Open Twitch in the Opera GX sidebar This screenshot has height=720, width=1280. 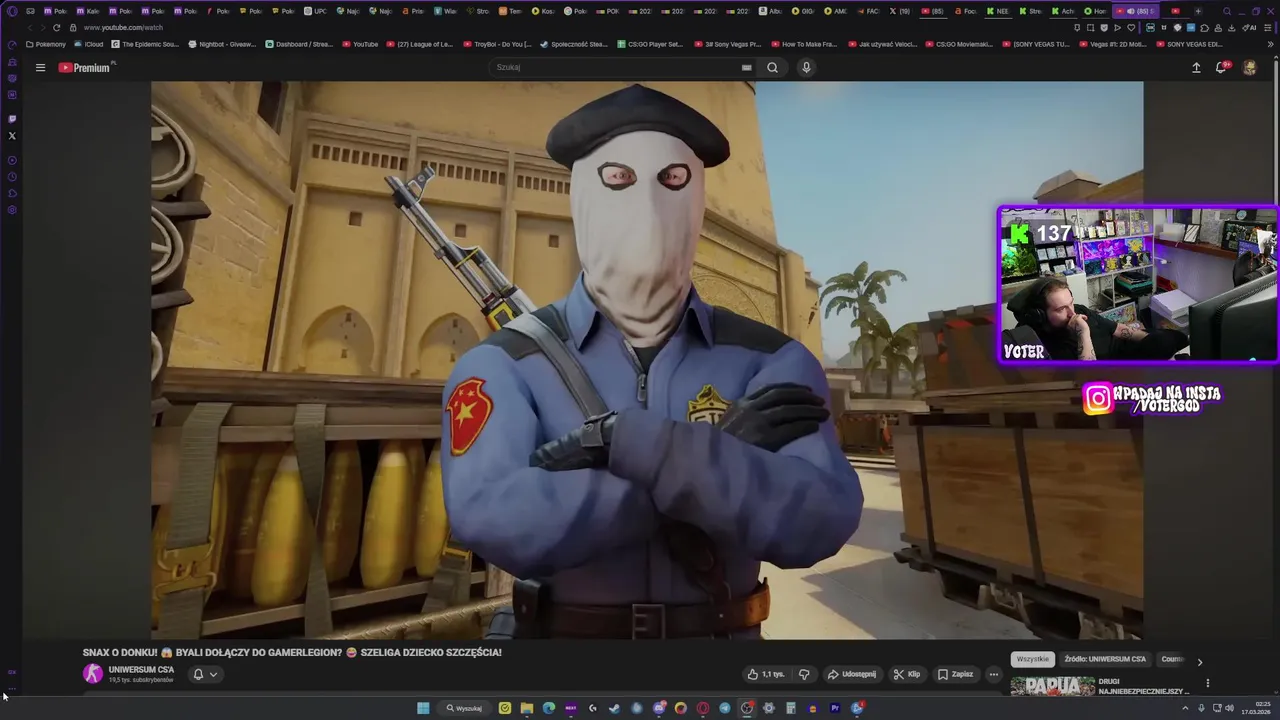12,118
